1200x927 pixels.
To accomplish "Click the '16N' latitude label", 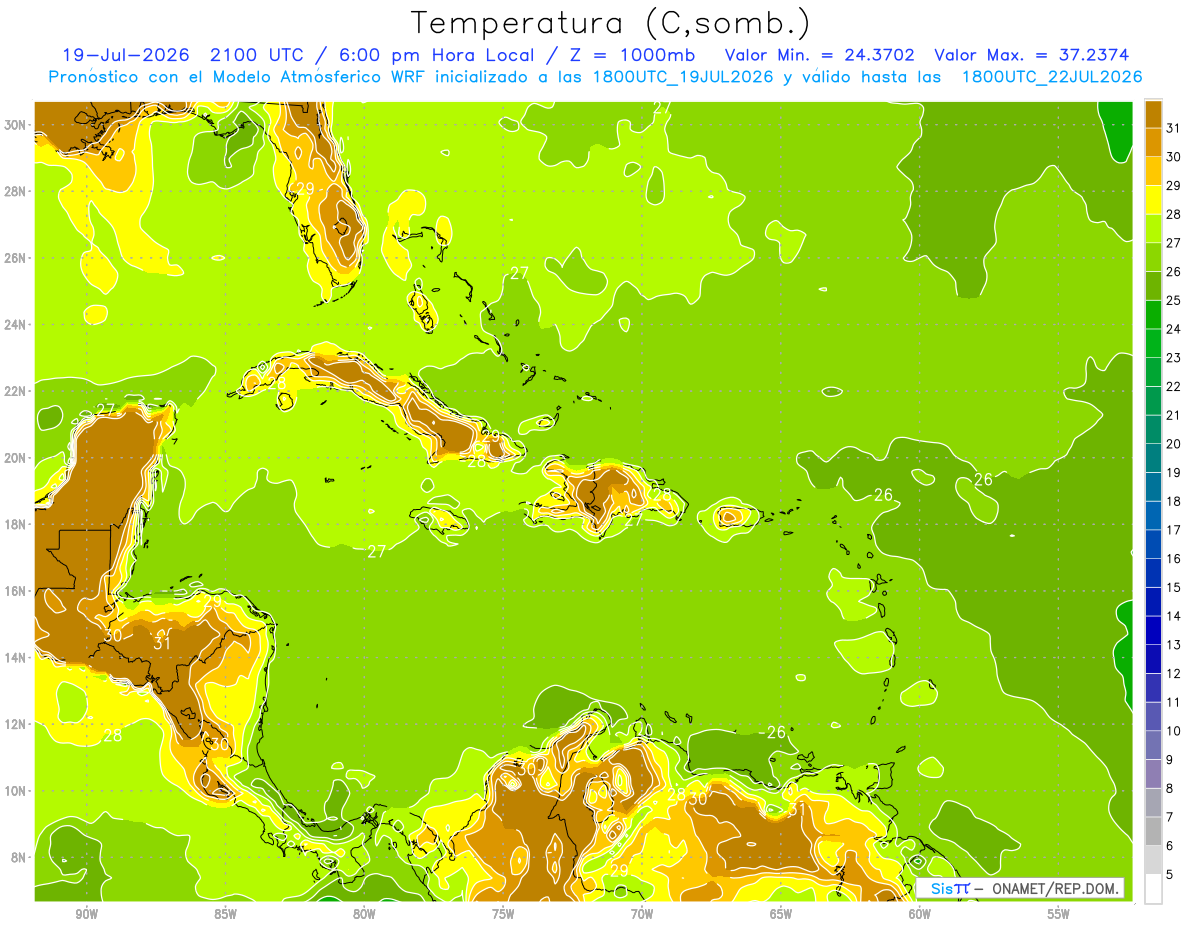I will pos(17,591).
